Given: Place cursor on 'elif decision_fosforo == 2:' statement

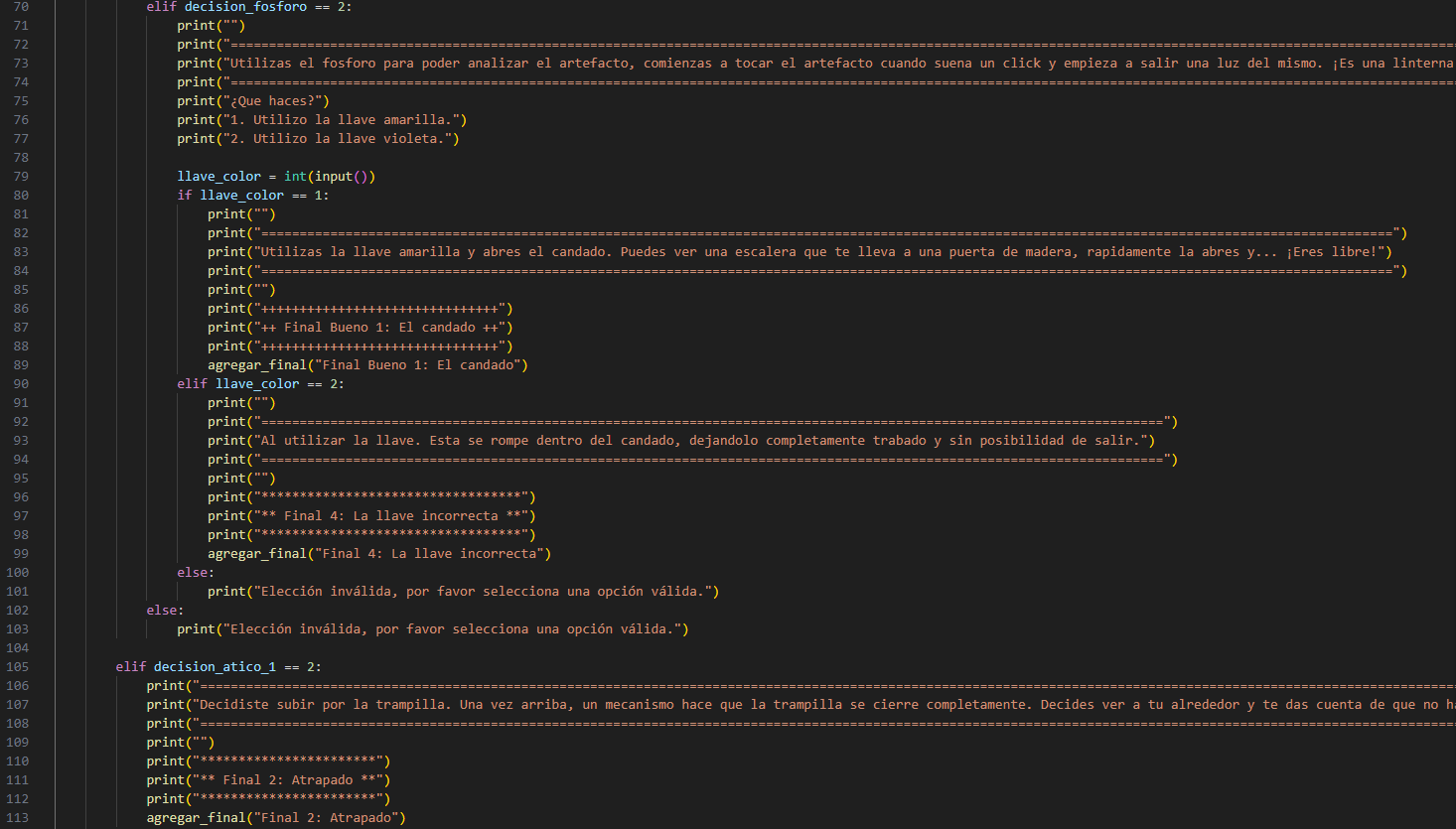Looking at the screenshot, I should (x=248, y=7).
